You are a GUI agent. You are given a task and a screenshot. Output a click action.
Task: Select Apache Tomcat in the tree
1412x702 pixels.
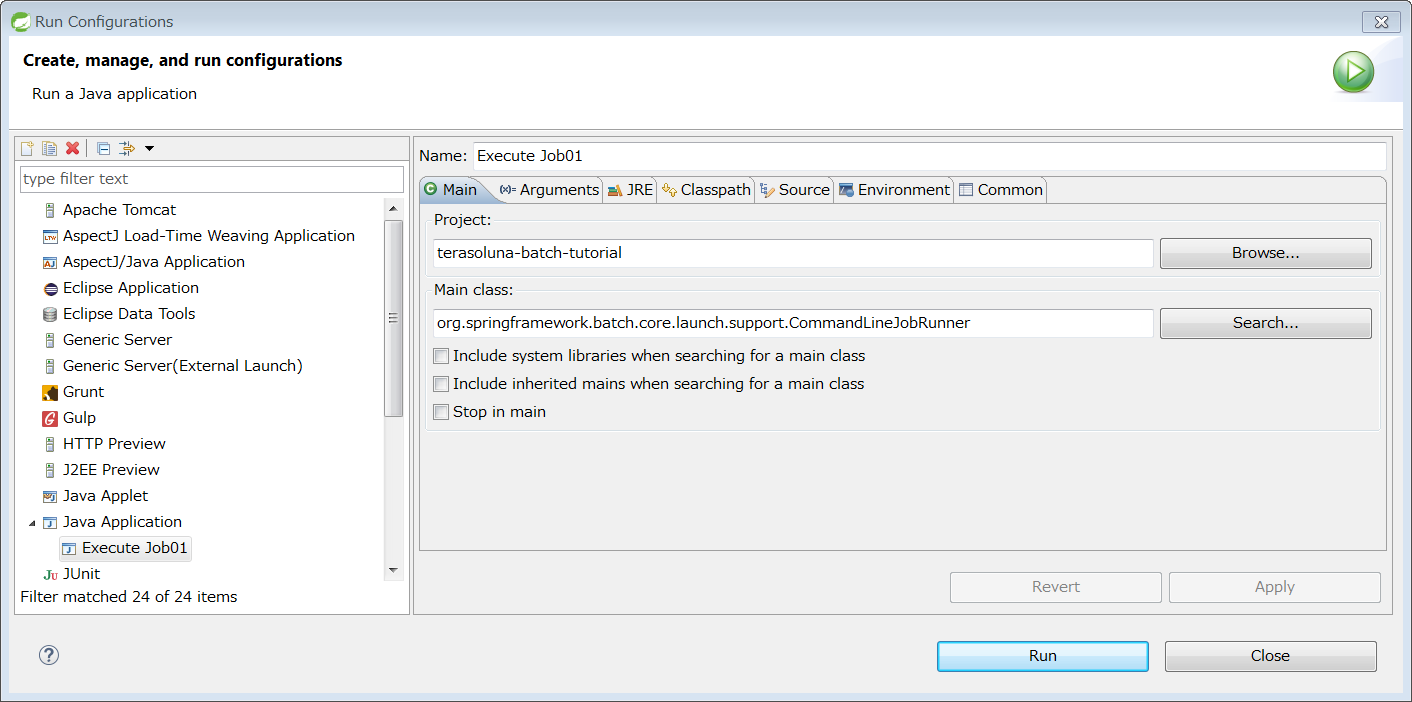pyautogui.click(x=119, y=210)
